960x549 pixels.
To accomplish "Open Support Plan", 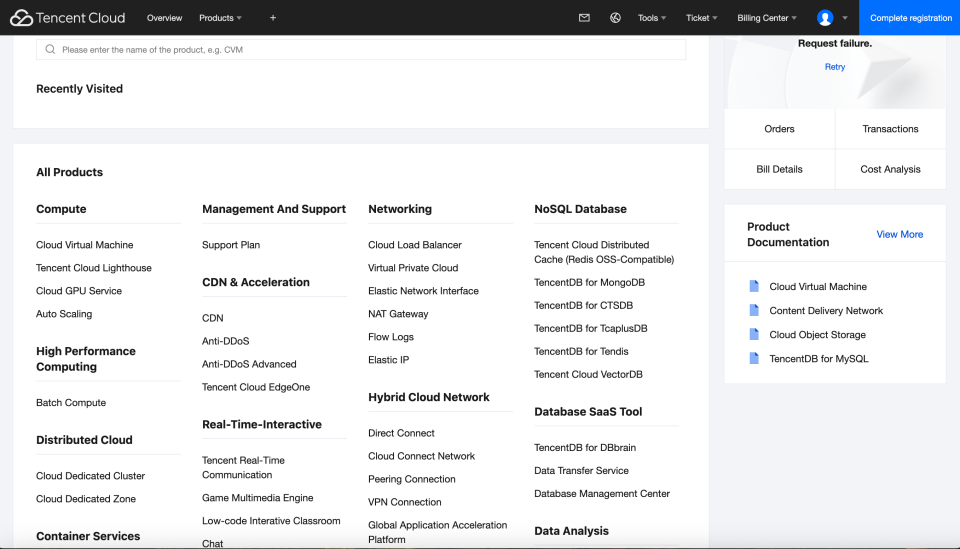I will click(231, 245).
